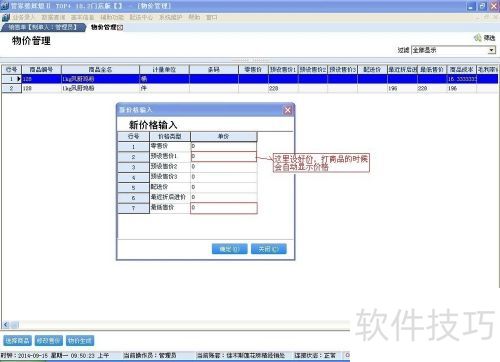Click the 修改售价 button at the bottom
500x362 pixels.
(49, 341)
